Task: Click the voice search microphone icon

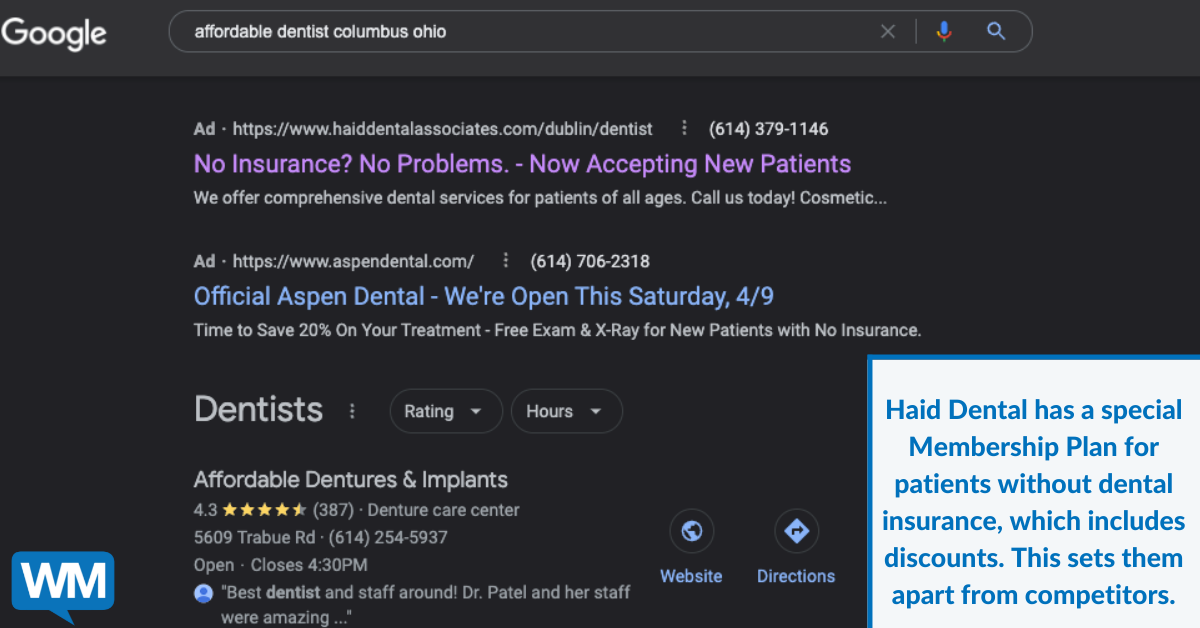Action: pos(944,31)
